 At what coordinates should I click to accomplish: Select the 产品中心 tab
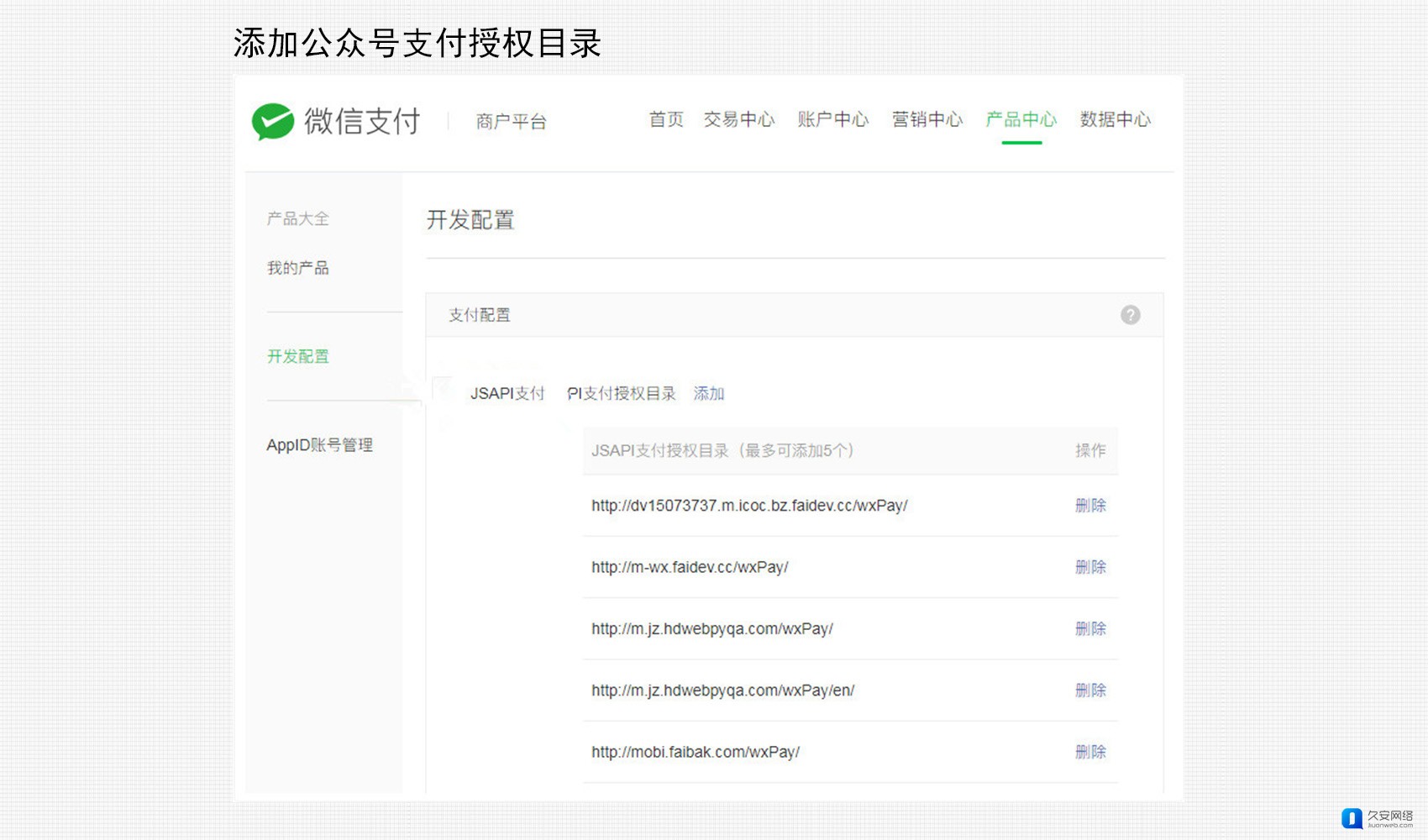1021,120
